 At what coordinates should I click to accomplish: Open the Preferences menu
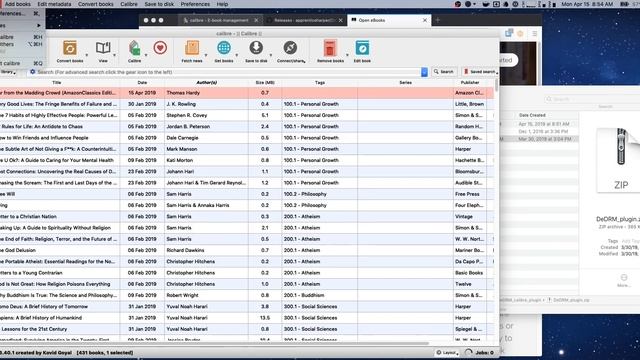[195, 4]
